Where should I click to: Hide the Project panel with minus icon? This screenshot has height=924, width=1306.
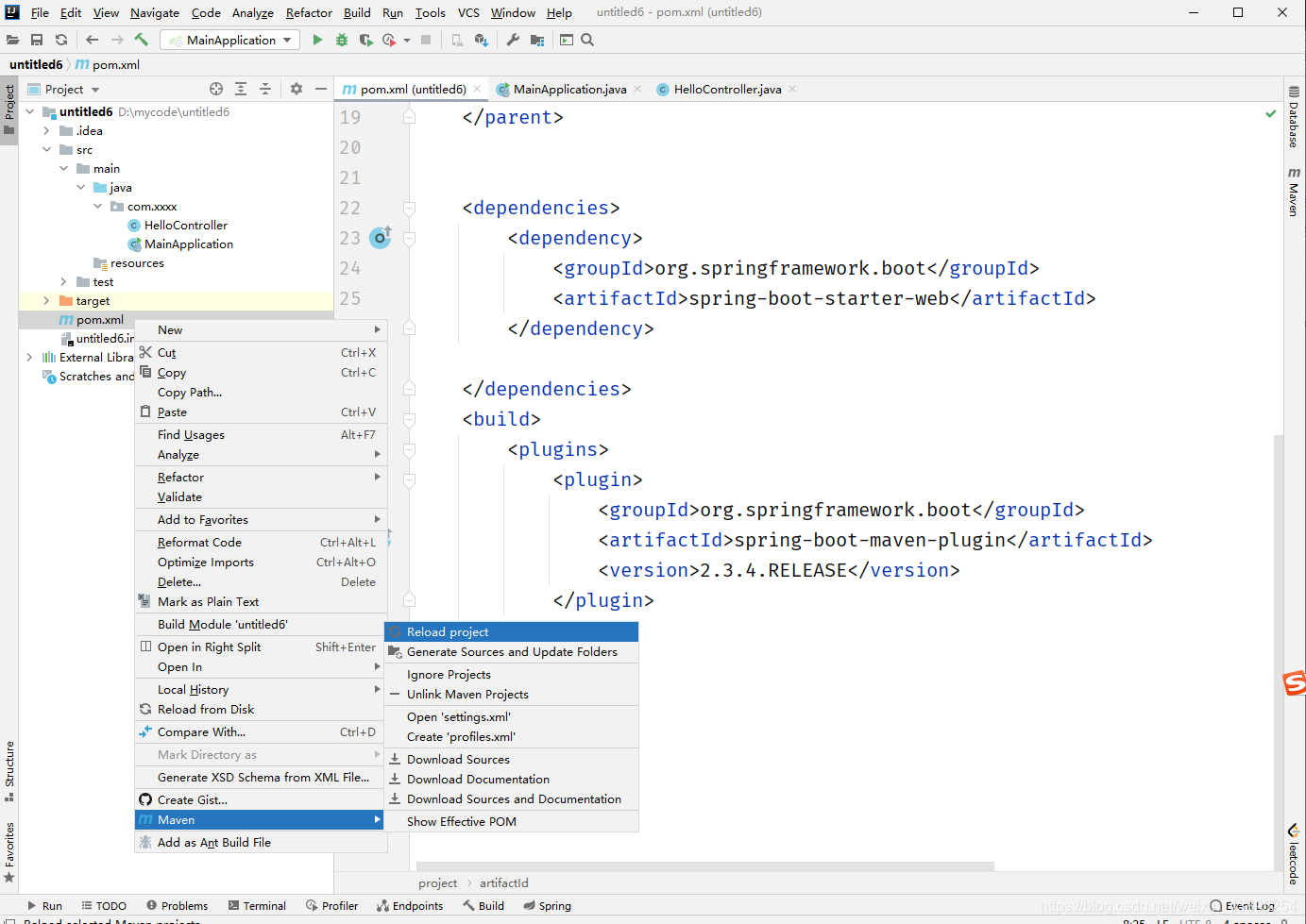point(321,89)
